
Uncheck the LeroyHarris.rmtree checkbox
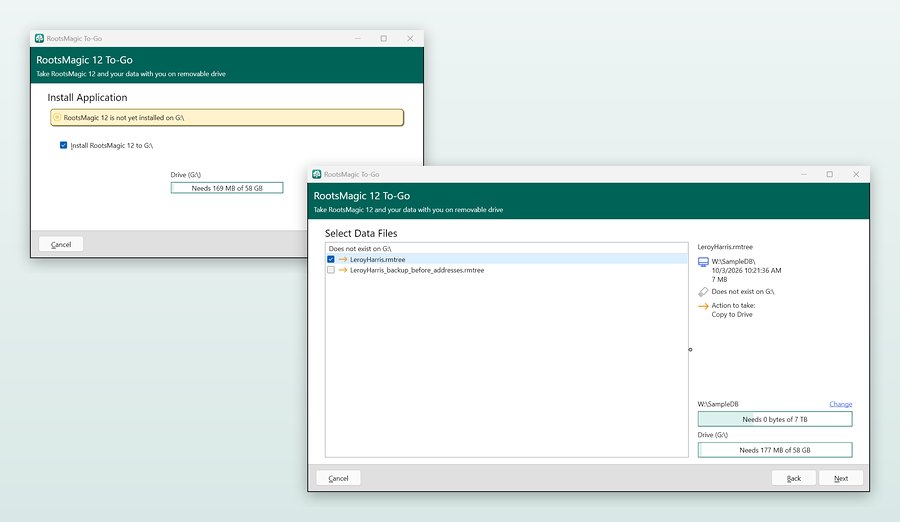[331, 260]
